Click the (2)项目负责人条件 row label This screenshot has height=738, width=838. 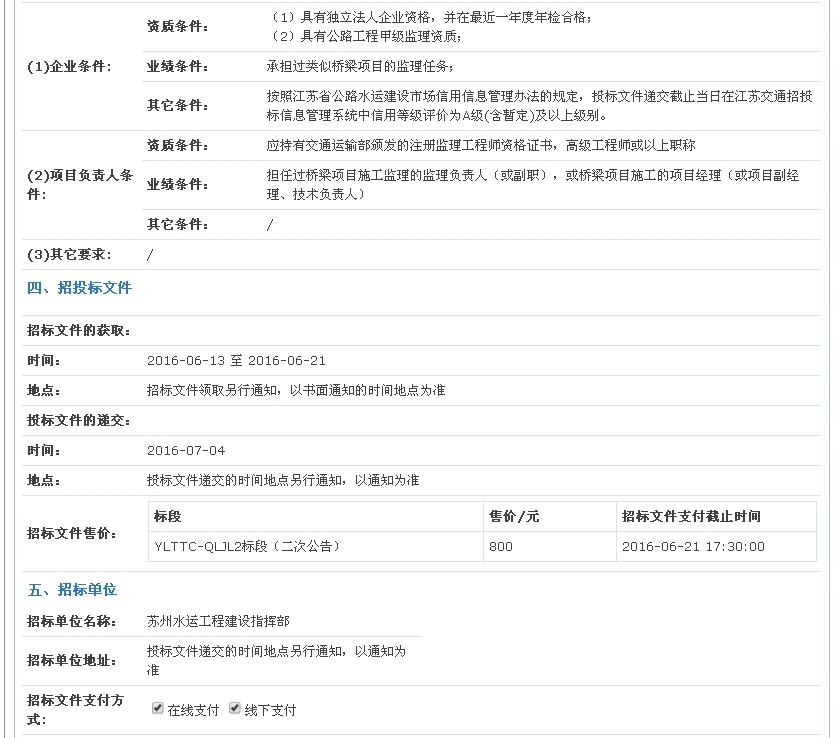click(x=80, y=185)
